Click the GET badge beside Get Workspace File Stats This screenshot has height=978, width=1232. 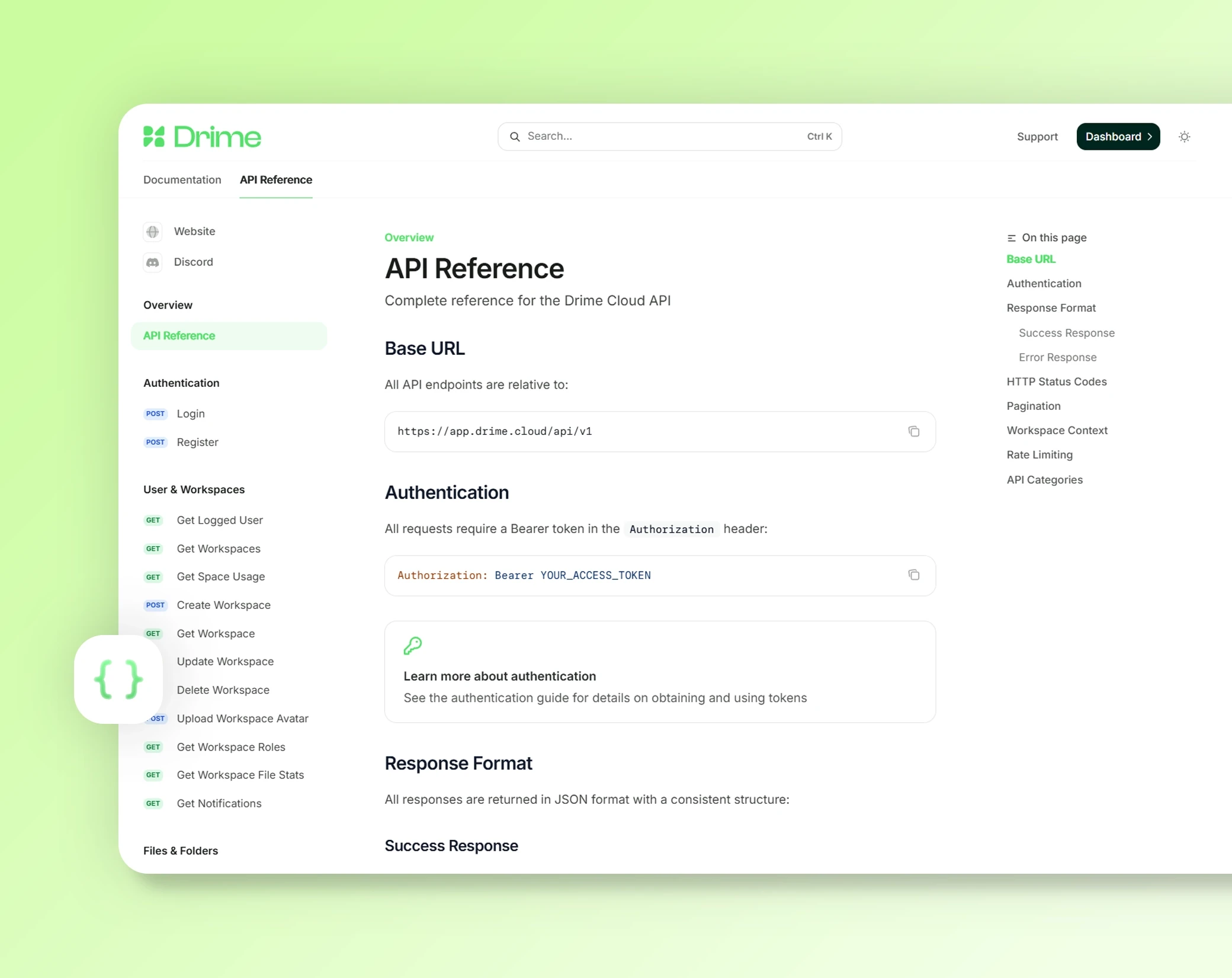pyautogui.click(x=153, y=775)
